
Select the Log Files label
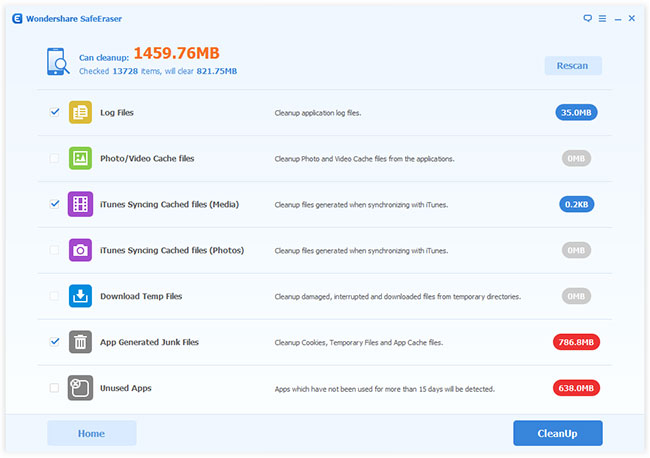[x=117, y=113]
